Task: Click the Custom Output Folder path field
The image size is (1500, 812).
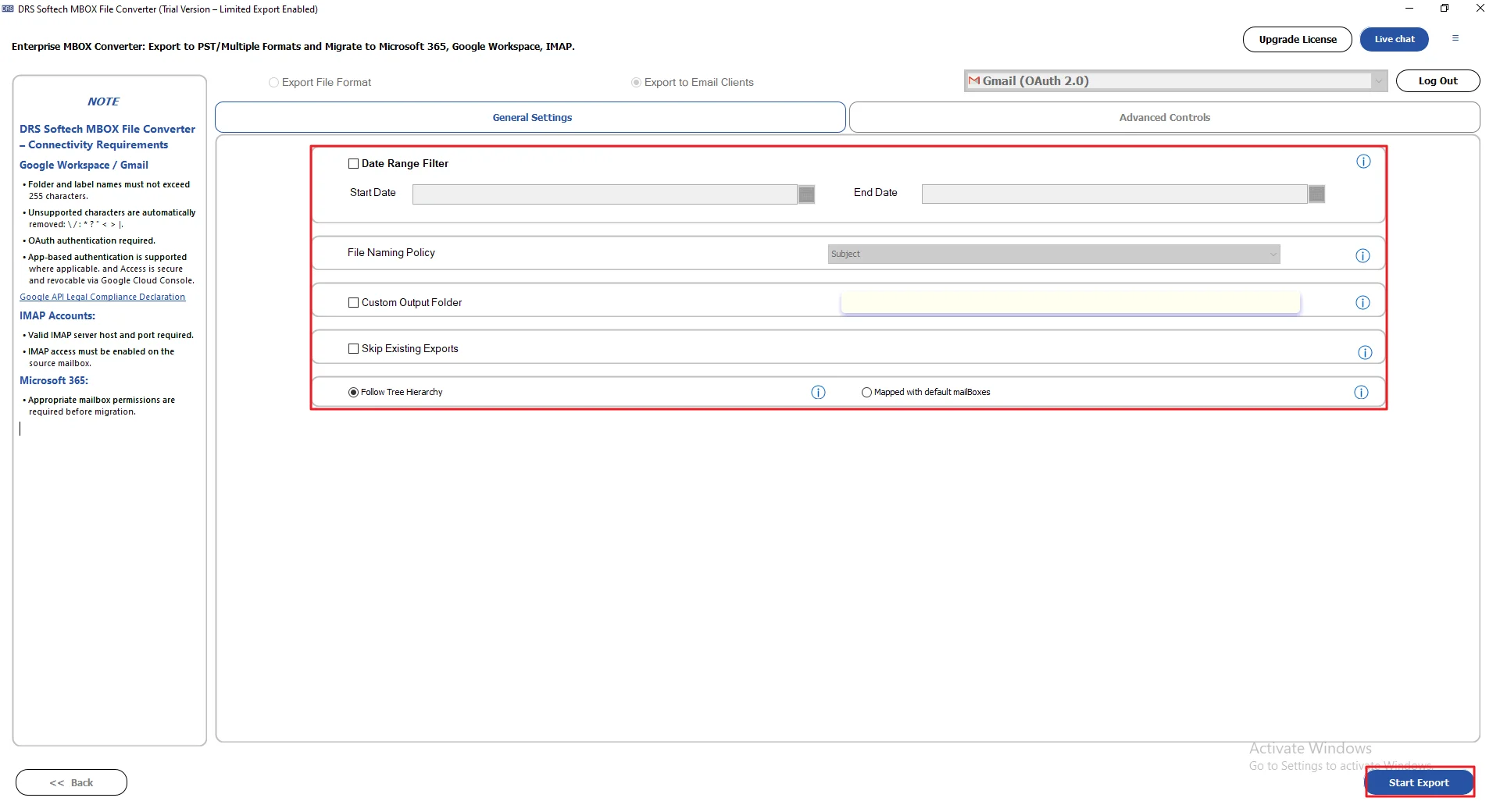Action: (1070, 303)
